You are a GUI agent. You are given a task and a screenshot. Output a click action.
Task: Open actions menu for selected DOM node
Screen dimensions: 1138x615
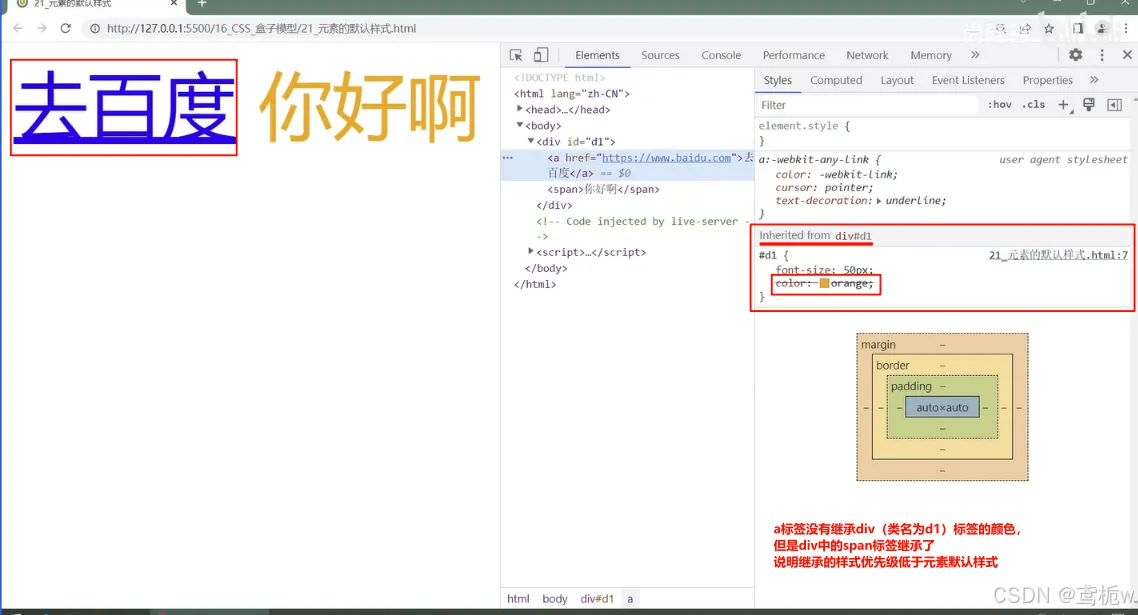pyautogui.click(x=507, y=158)
